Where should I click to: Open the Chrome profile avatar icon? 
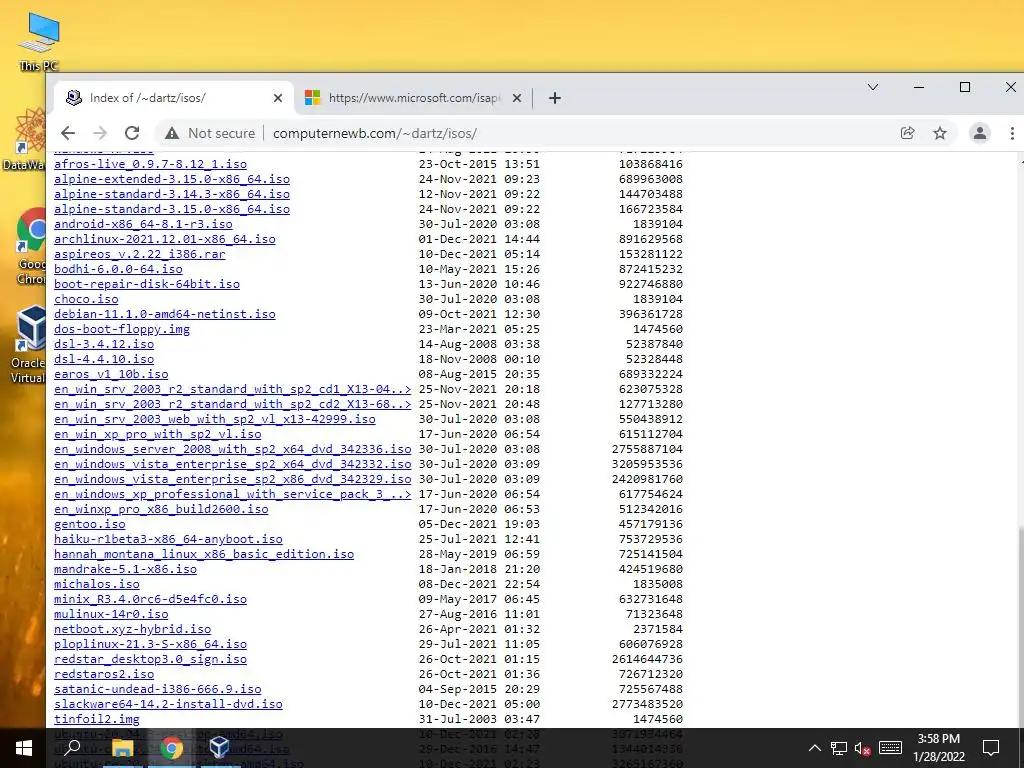(980, 133)
